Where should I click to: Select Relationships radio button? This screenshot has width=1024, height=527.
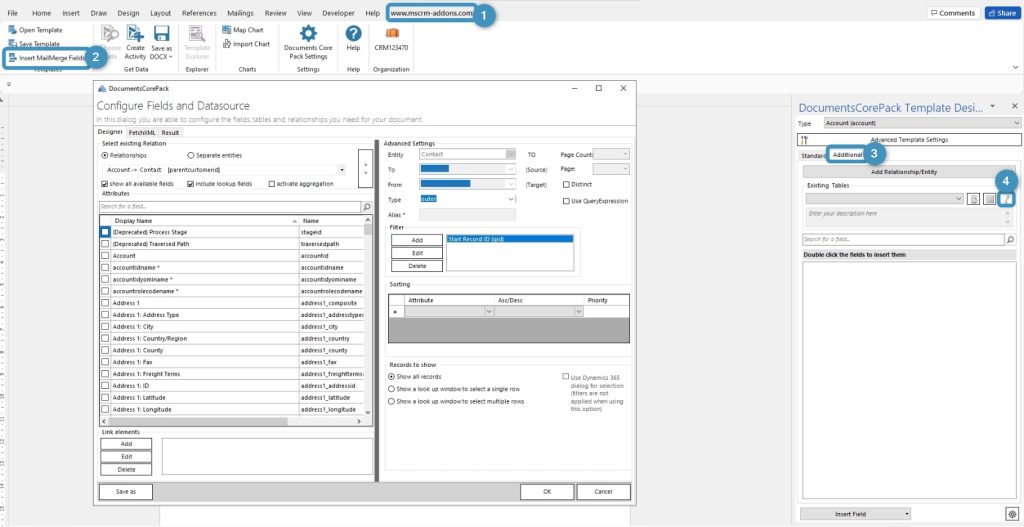pyautogui.click(x=104, y=155)
